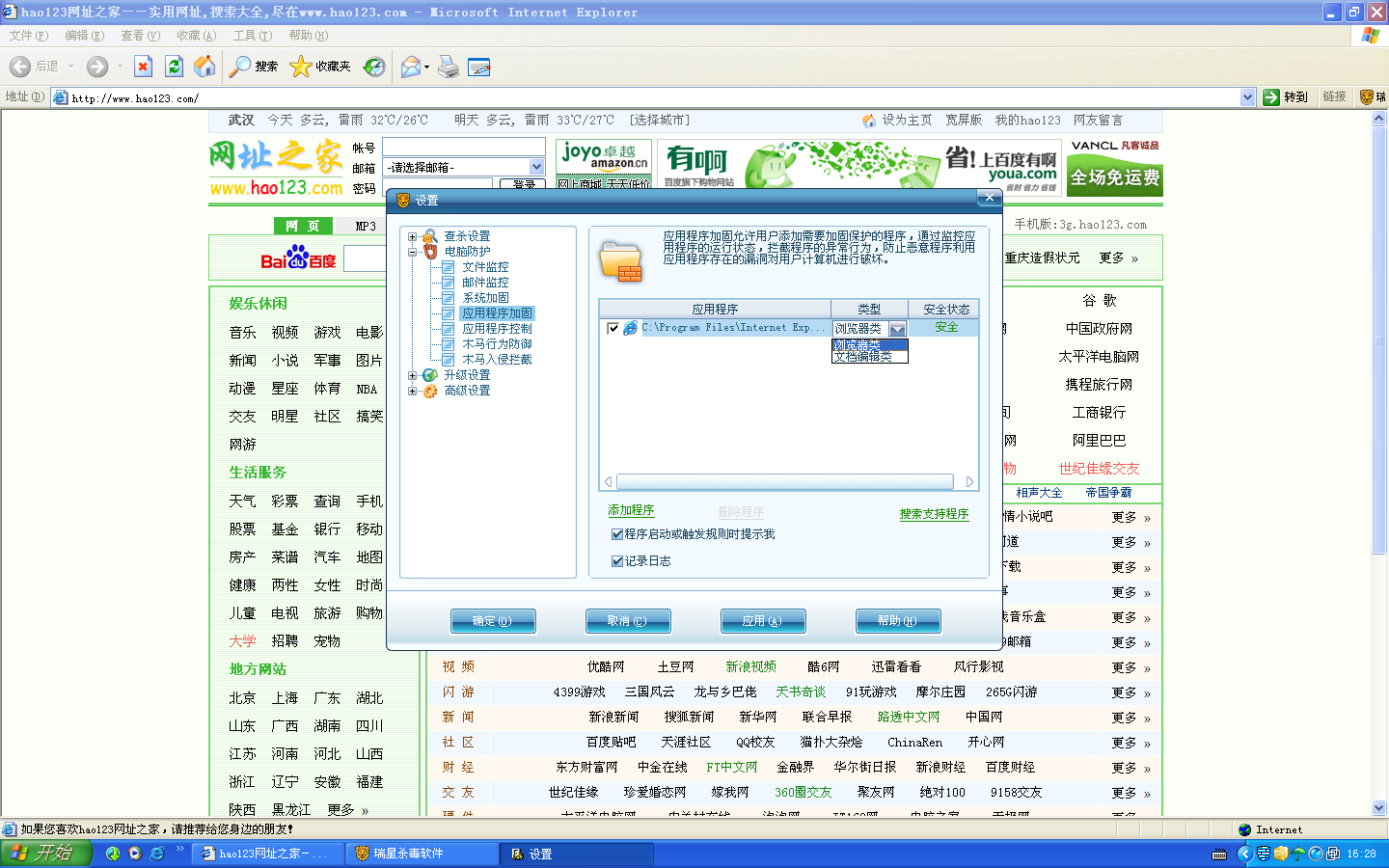Click the green Go arrow icon
This screenshot has width=1389, height=868.
(x=1271, y=97)
